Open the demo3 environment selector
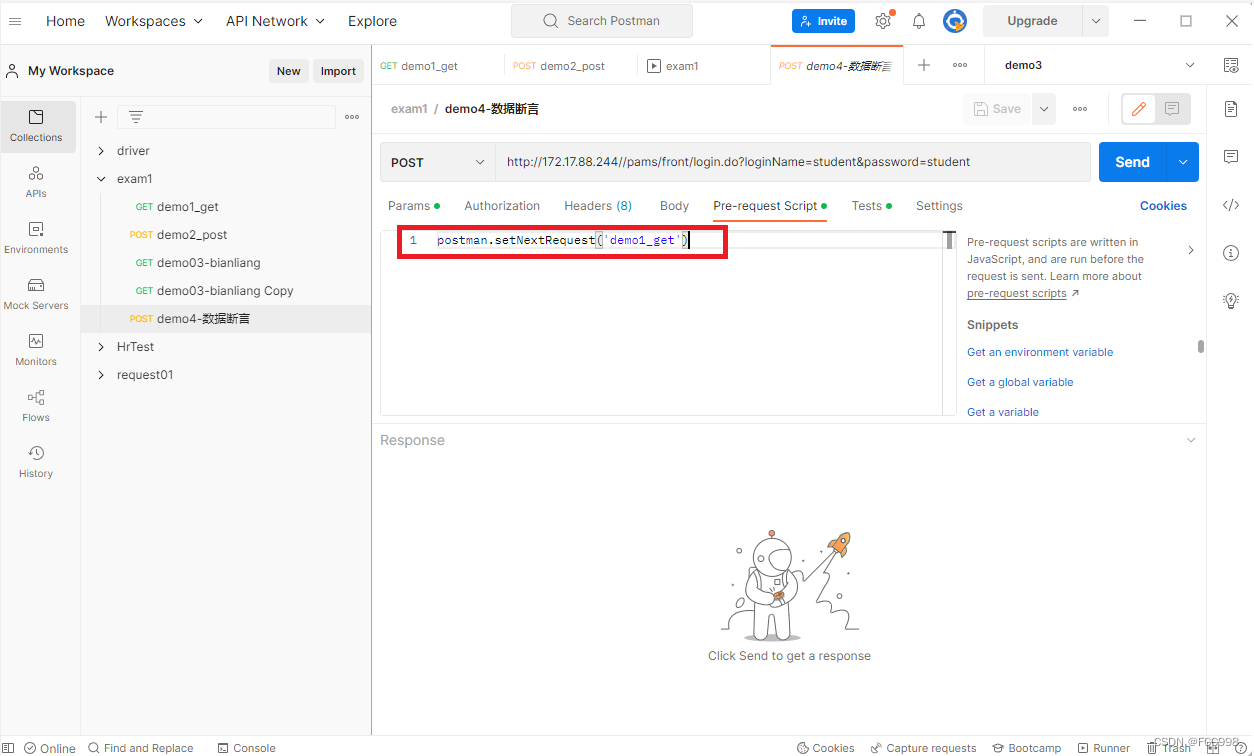 [1099, 65]
